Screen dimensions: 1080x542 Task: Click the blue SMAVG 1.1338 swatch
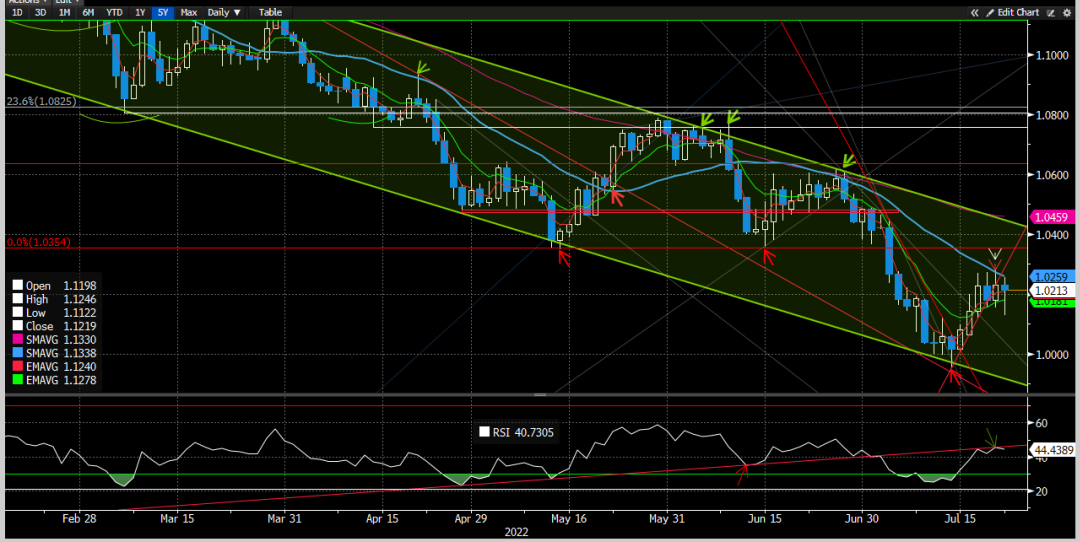(17, 353)
